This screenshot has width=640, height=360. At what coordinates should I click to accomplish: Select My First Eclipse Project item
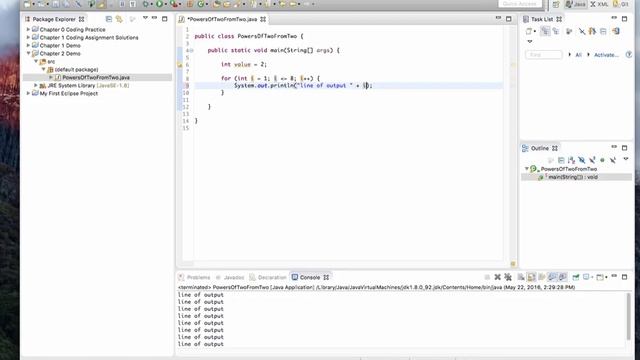[x=69, y=93]
